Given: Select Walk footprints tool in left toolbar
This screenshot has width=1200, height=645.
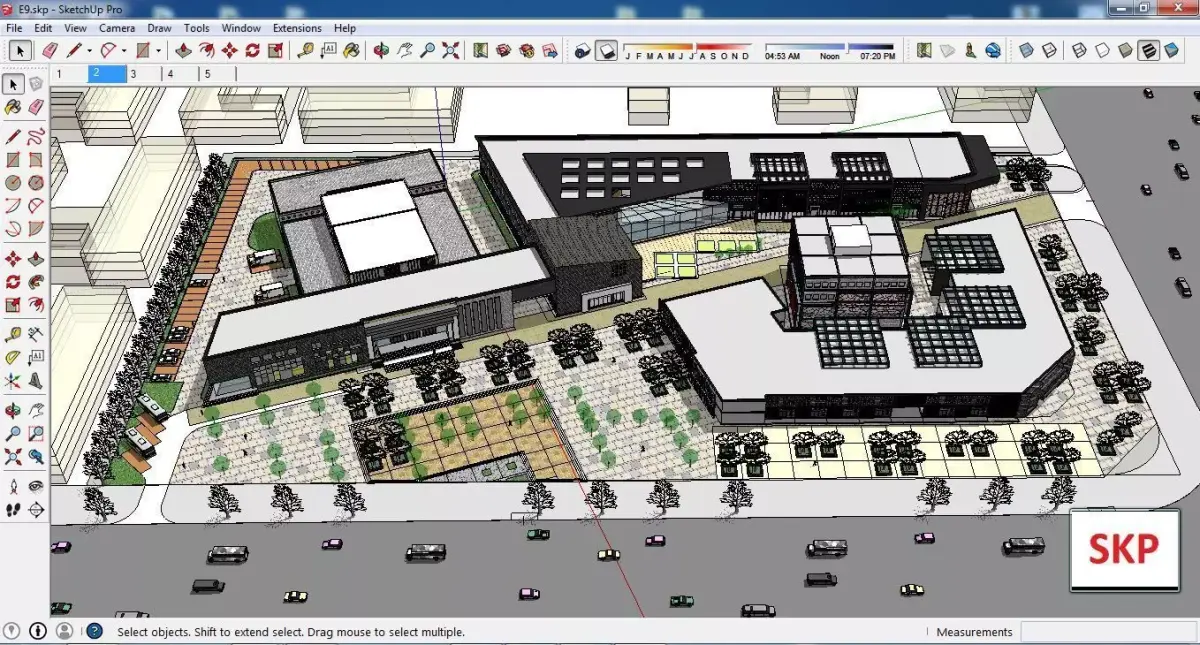Looking at the screenshot, I should [13, 509].
